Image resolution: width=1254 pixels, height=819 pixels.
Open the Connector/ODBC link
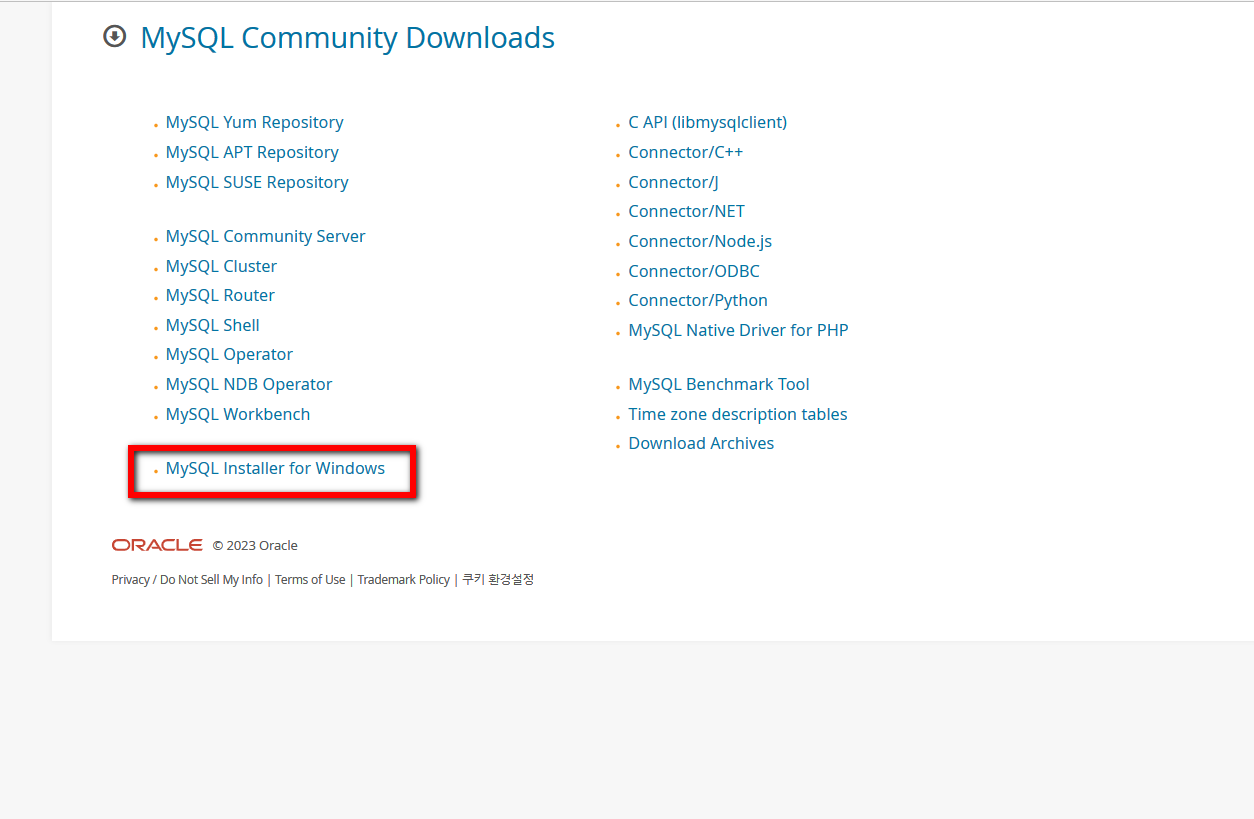(x=694, y=272)
